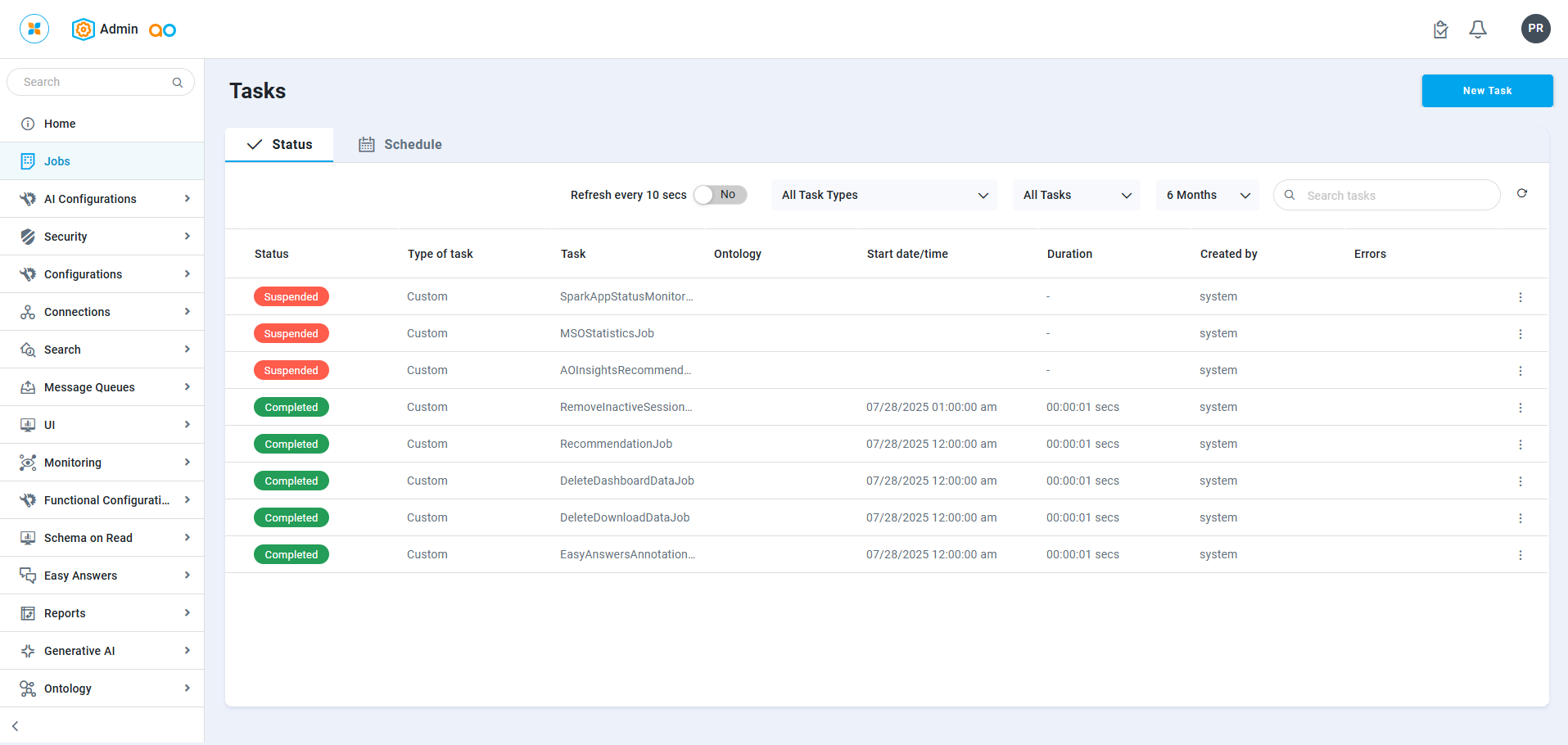1568x745 pixels.
Task: Open row options for MSOStatisticsJob
Action: 1520,334
